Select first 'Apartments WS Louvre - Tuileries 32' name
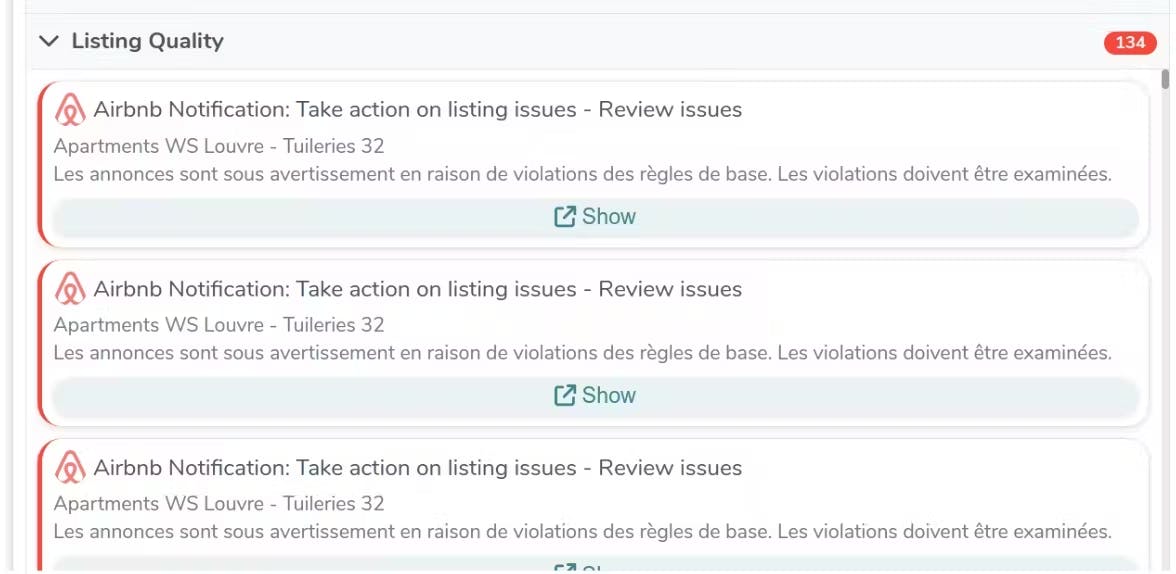 pos(219,146)
